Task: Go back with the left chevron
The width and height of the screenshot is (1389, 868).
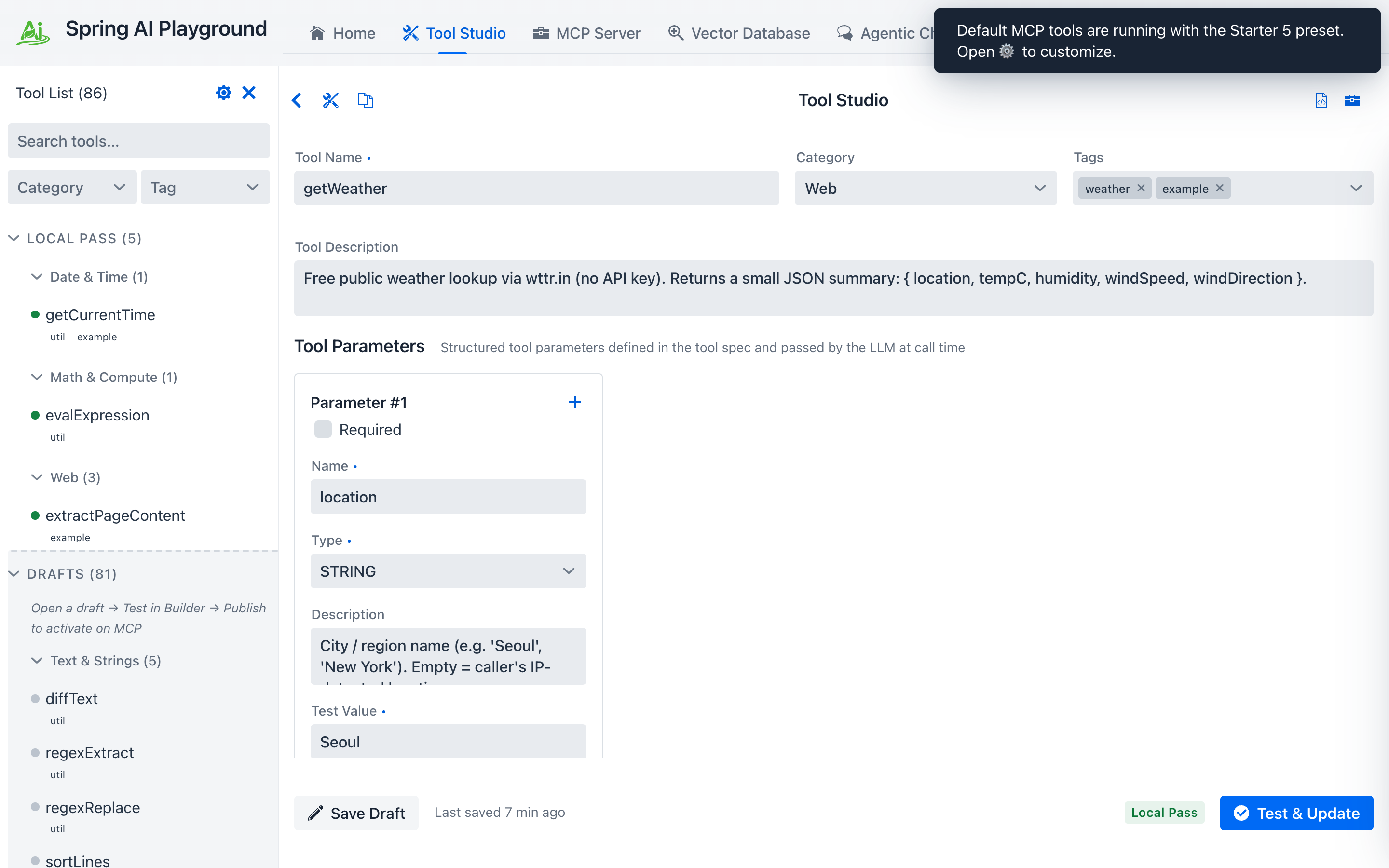Action: point(297,100)
